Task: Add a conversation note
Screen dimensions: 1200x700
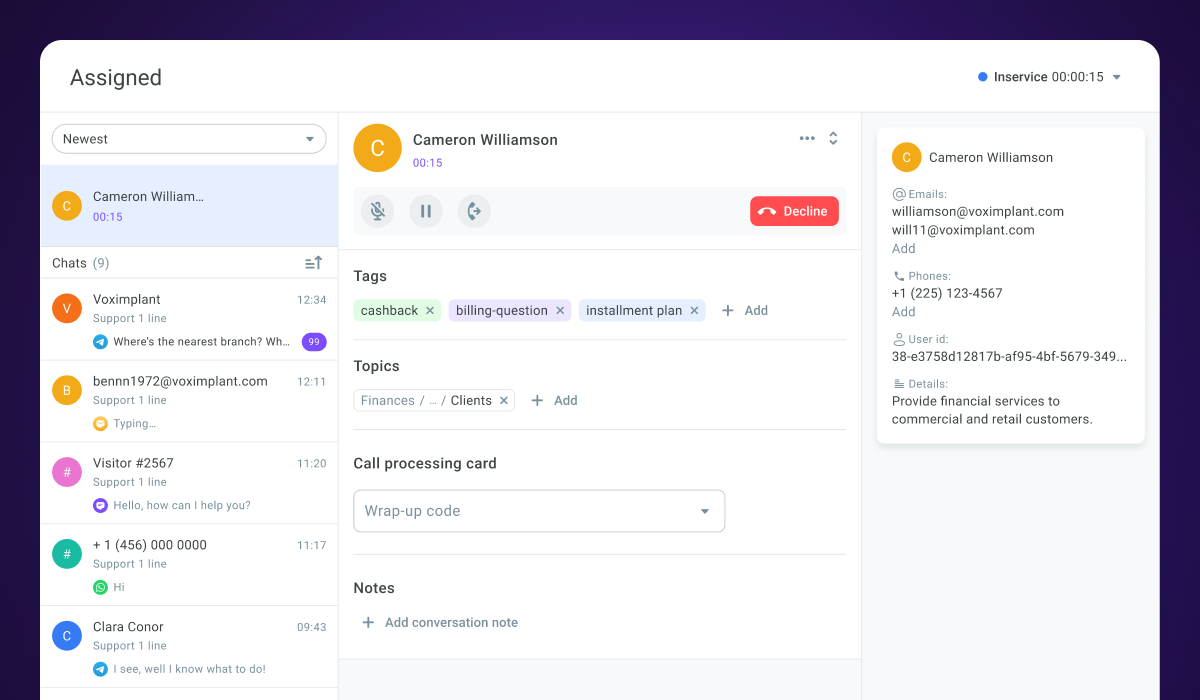Action: [439, 622]
